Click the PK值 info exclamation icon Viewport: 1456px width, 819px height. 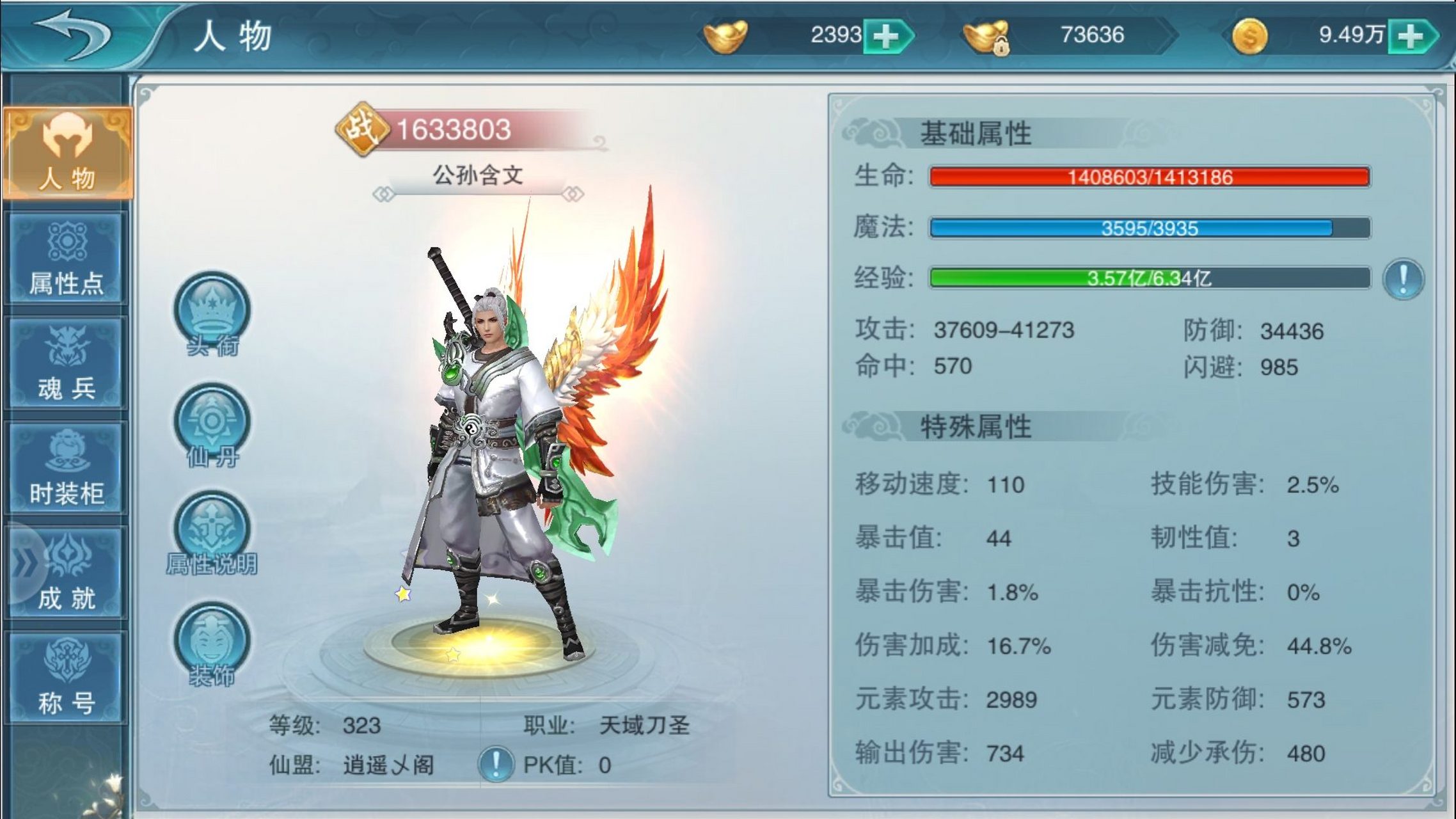[x=496, y=764]
